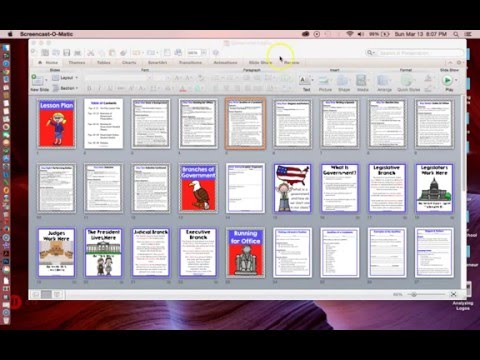The height and width of the screenshot is (360, 480).
Task: Select the USA flag map slide thumbnail
Action: click(x=292, y=188)
